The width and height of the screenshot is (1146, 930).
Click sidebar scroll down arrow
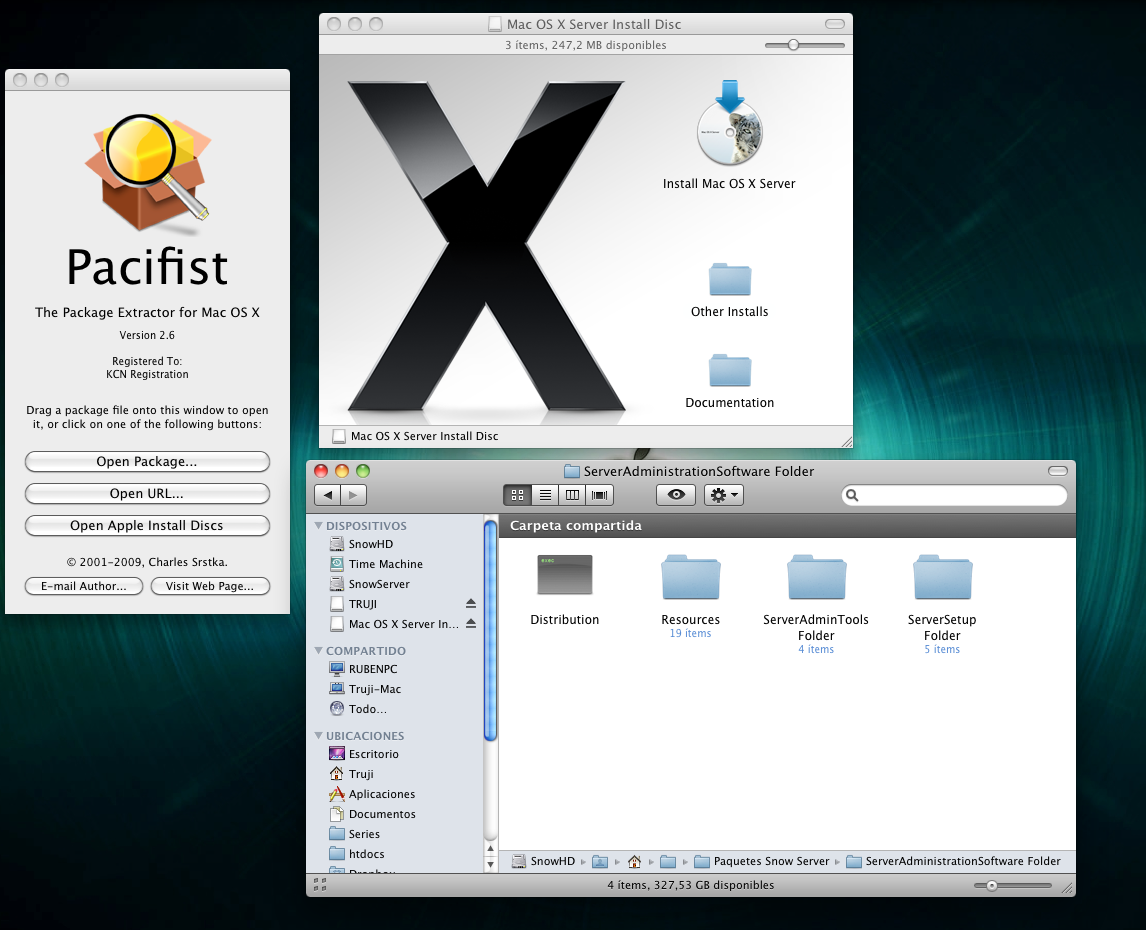coord(490,864)
